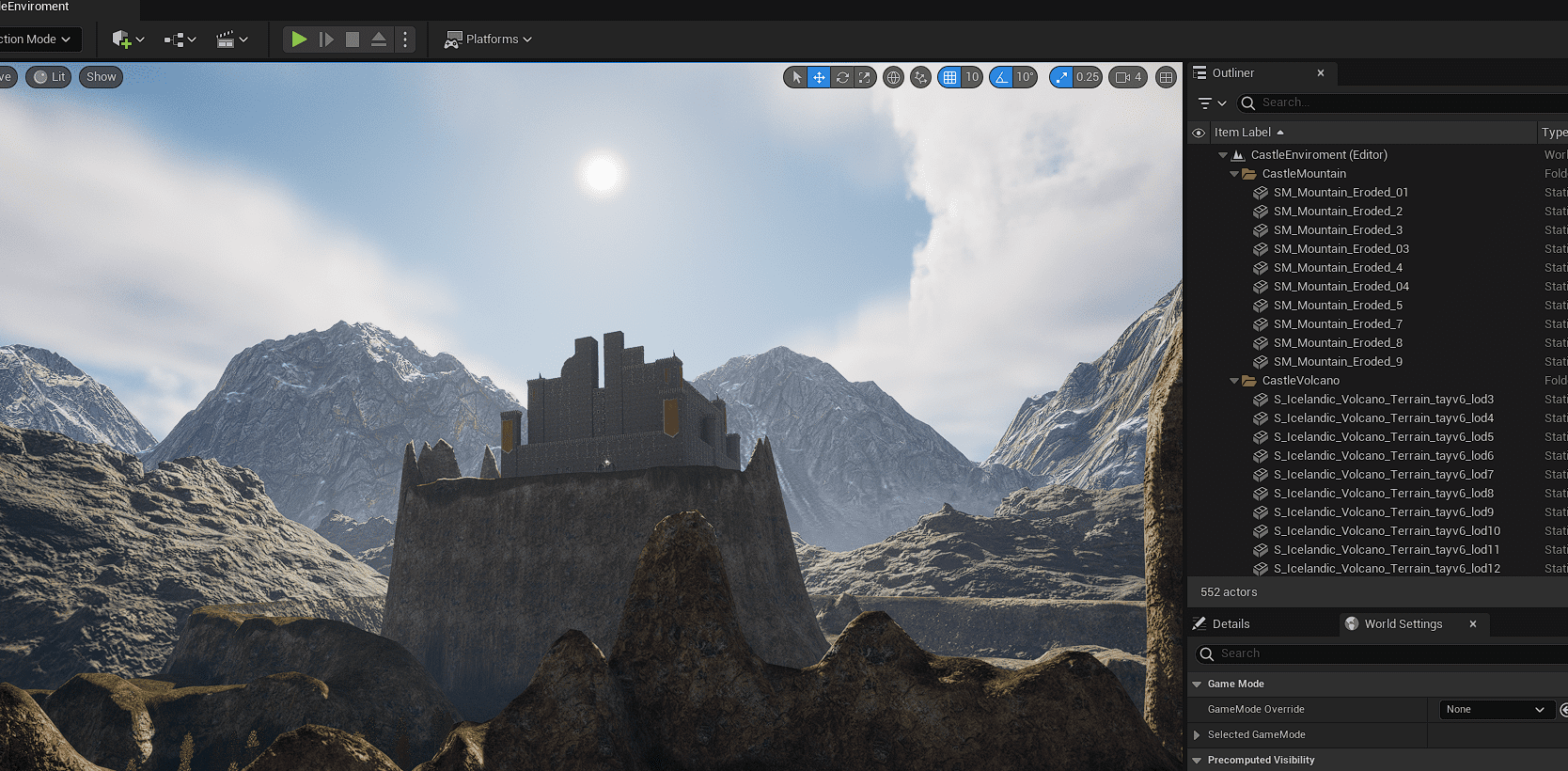Open the camera speed setting
Image resolution: width=1568 pixels, height=771 pixels.
point(1128,77)
